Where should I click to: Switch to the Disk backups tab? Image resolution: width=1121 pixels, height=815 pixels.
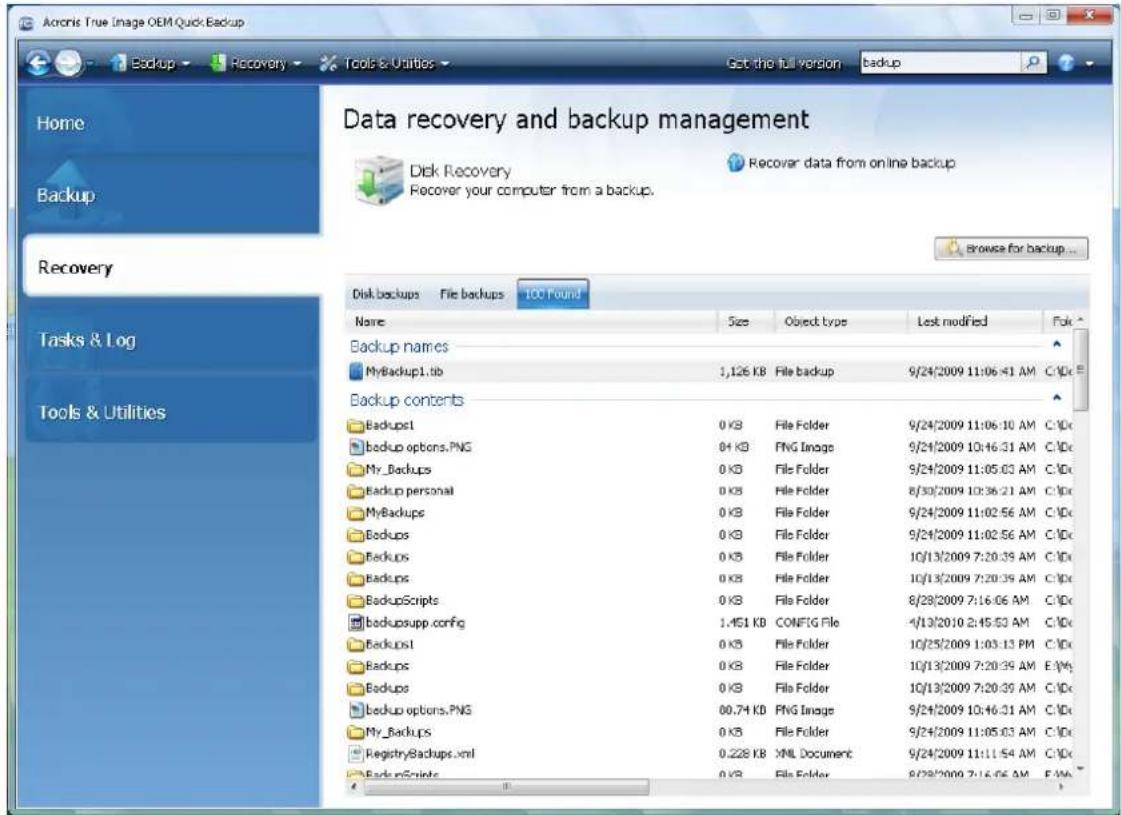pyautogui.click(x=385, y=294)
